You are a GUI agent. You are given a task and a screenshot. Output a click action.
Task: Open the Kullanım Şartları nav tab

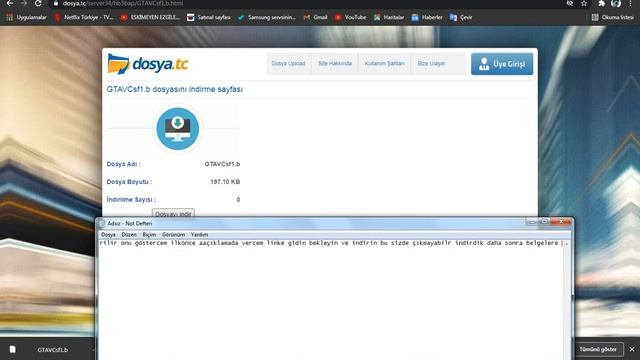[384, 64]
